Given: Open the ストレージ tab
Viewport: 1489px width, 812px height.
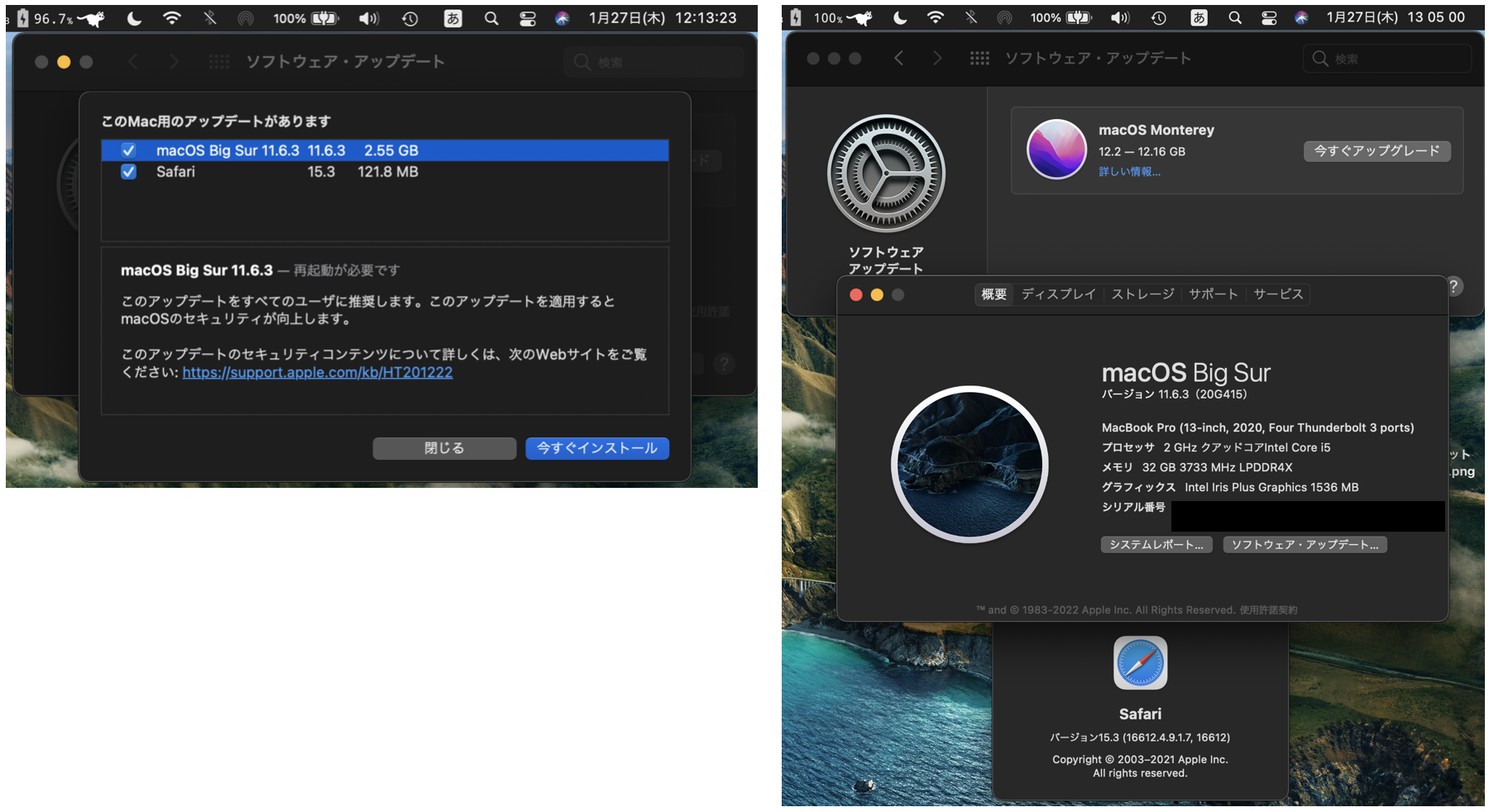Looking at the screenshot, I should [x=1142, y=294].
